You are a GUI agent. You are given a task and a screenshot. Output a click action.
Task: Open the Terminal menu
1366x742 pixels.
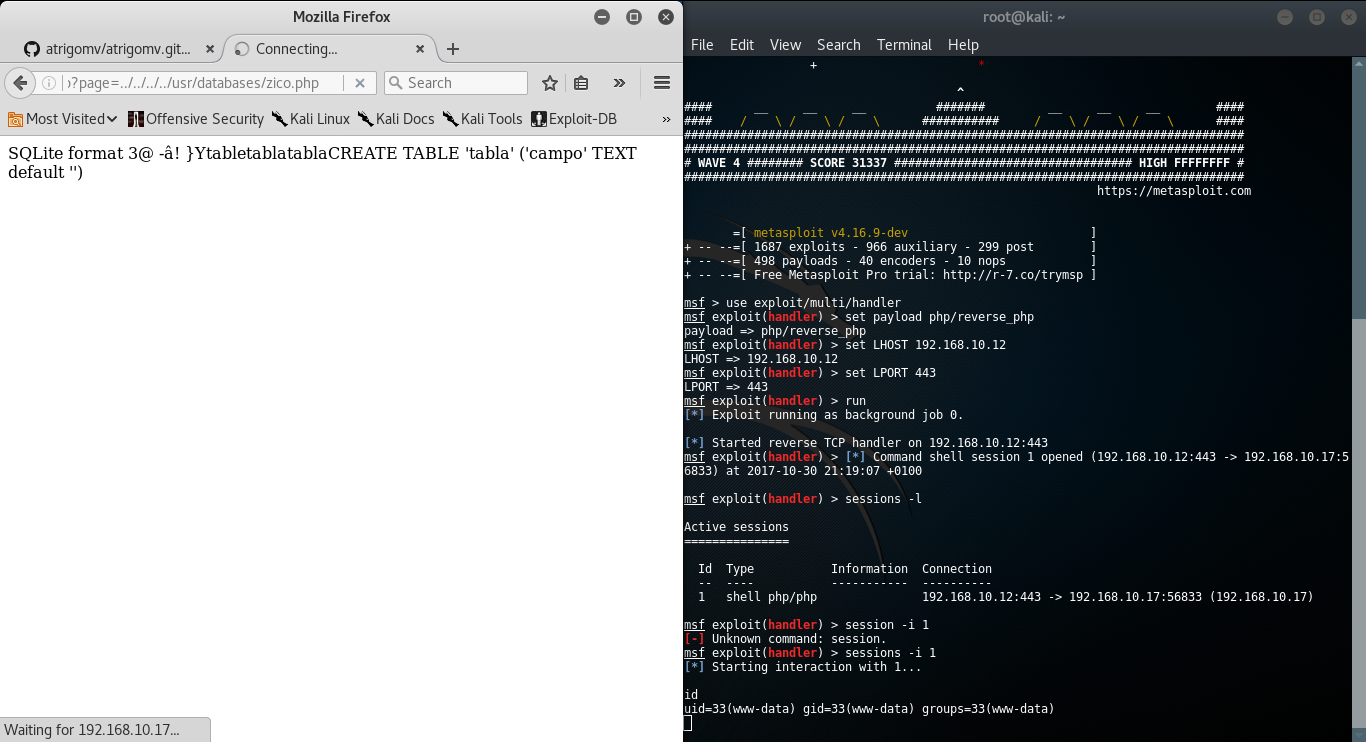tap(904, 45)
